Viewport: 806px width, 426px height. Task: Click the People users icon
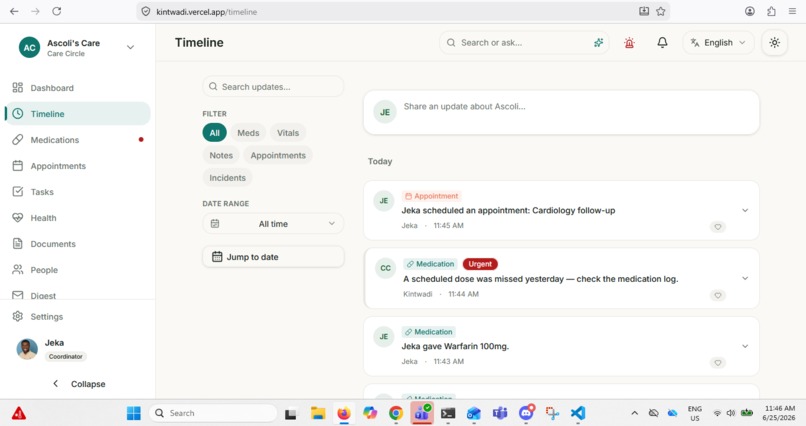coord(17,270)
